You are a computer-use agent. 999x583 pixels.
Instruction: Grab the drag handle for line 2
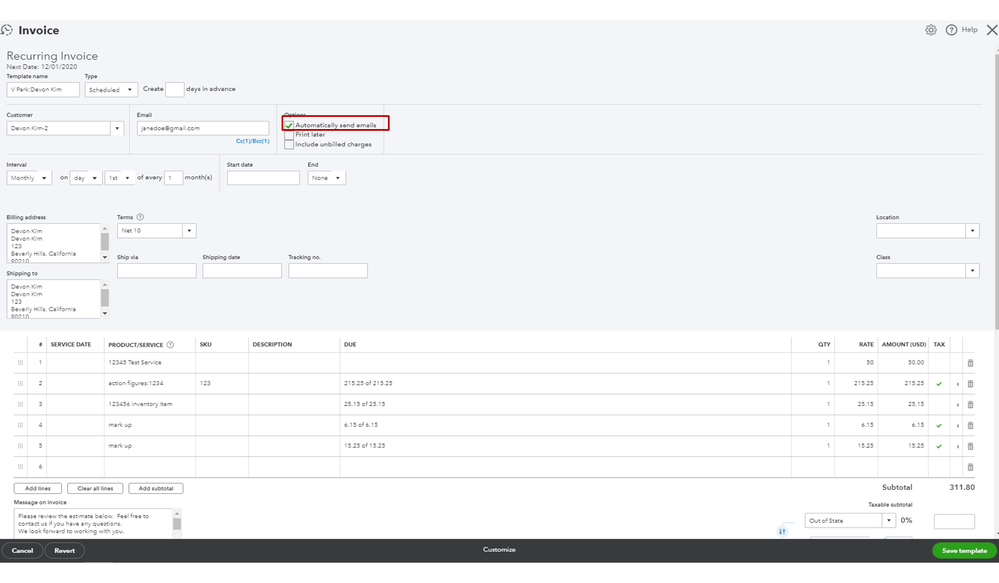coord(19,384)
